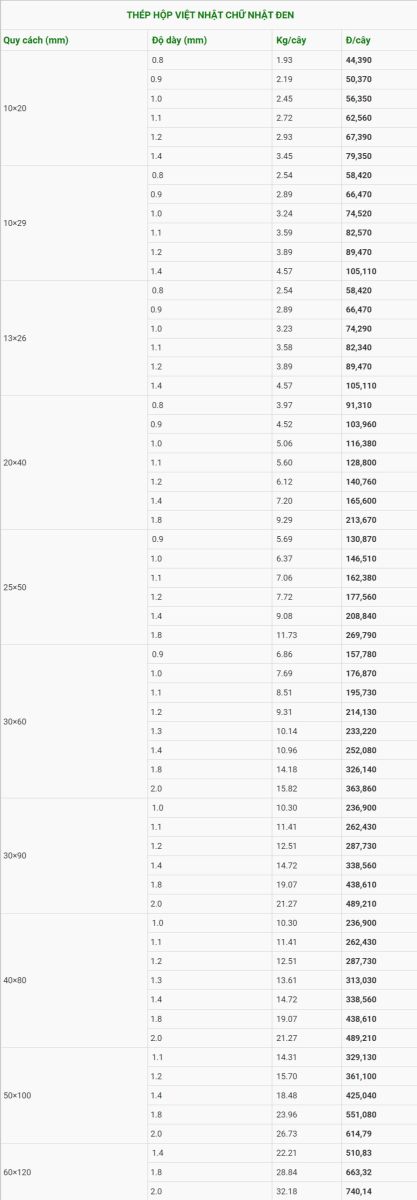Select the 50×100 size cell
Image resolution: width=417 pixels, height=1200 pixels.
tap(74, 1095)
